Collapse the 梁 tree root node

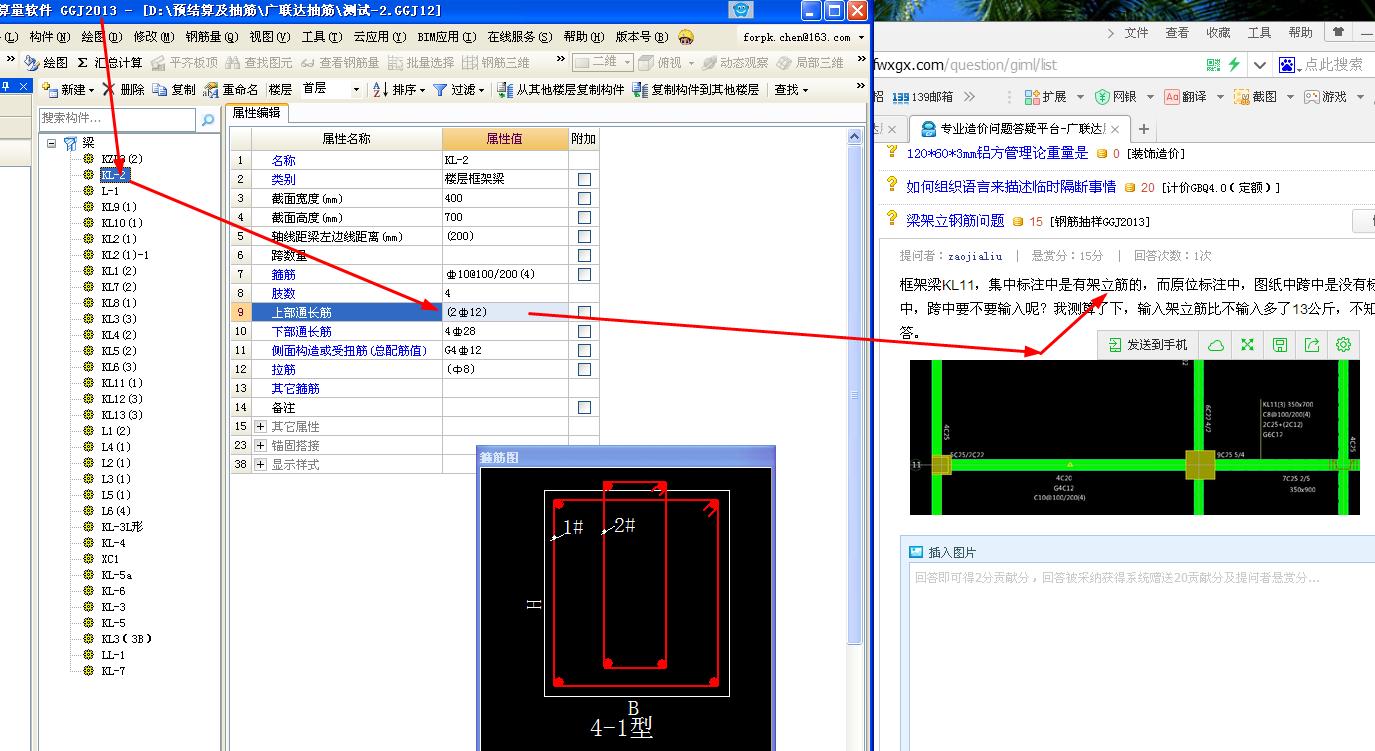click(51, 143)
